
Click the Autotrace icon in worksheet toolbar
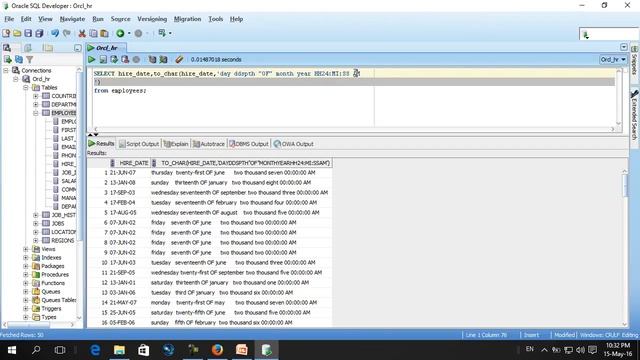(163, 60)
